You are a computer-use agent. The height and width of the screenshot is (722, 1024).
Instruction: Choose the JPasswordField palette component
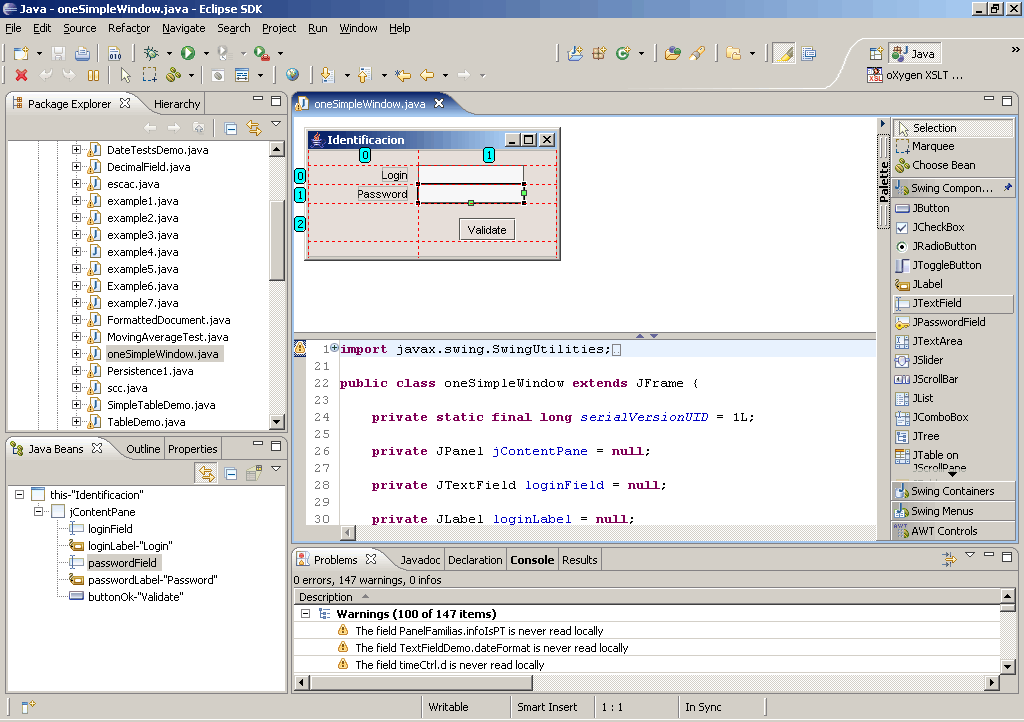tap(948, 322)
